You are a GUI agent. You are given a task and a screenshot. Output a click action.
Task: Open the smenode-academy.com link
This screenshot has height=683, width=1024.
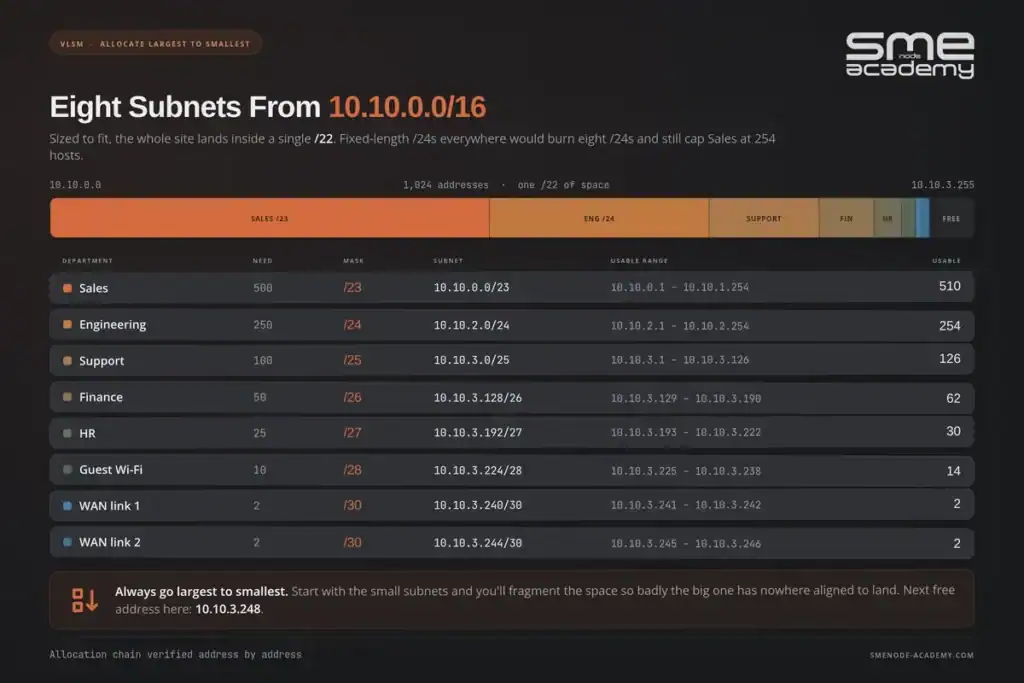(921, 655)
